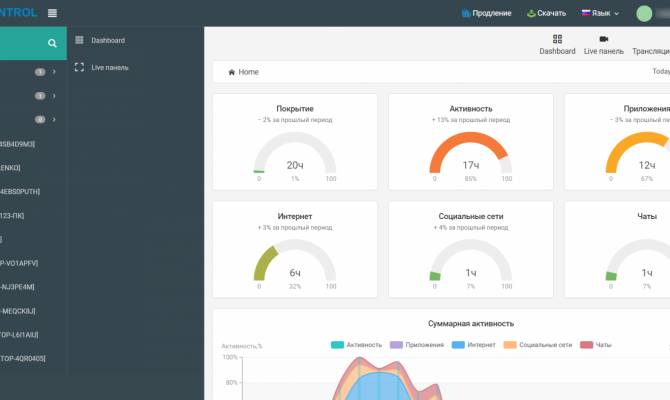Click the Продление link
This screenshot has height=400, width=670.
[x=492, y=13]
